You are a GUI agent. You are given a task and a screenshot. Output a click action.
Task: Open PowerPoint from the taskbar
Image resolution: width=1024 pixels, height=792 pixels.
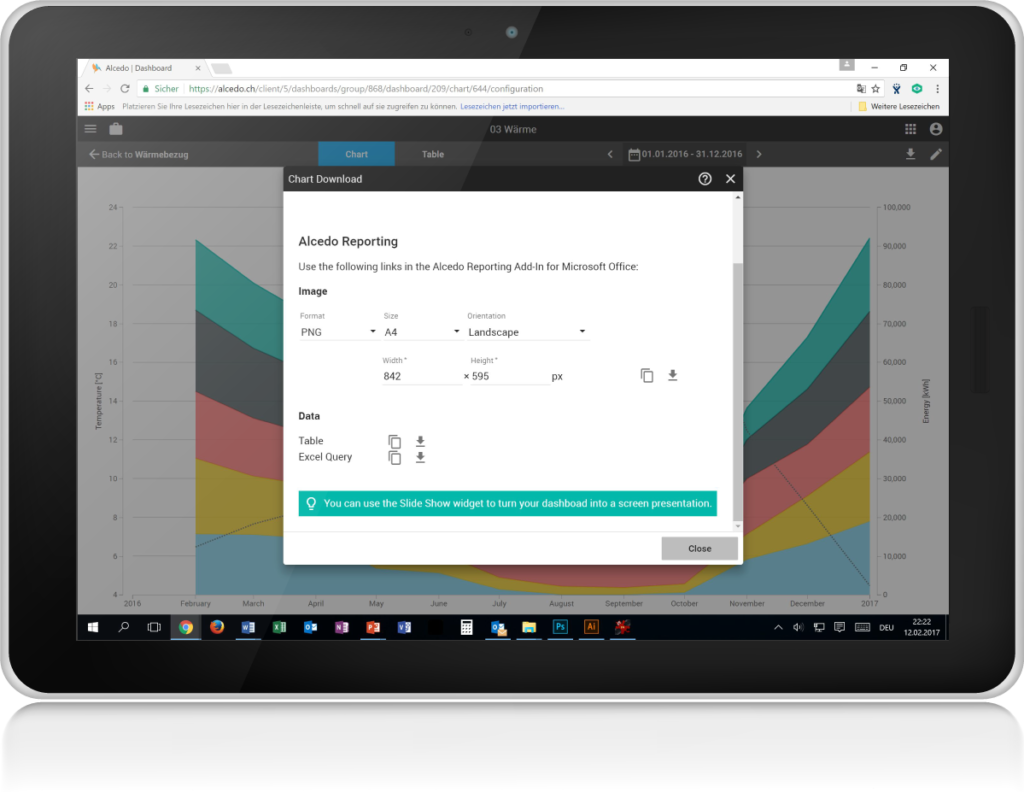pos(373,627)
